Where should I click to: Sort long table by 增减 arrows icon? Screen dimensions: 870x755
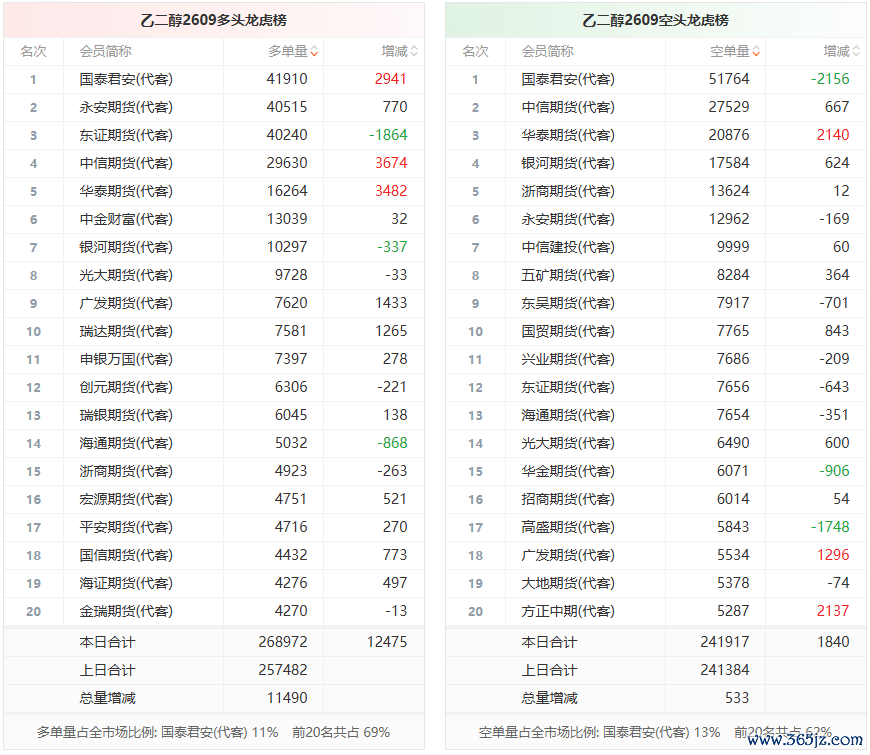click(x=414, y=52)
